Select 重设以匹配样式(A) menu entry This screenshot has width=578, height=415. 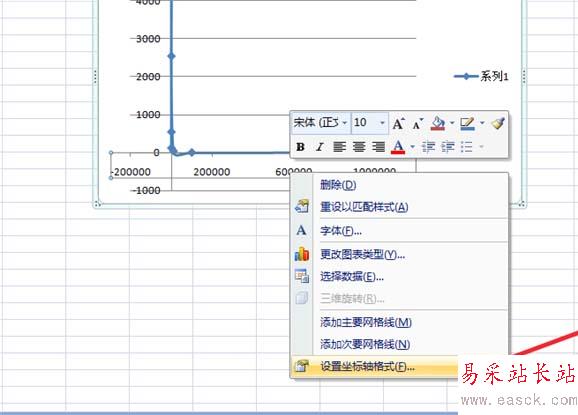click(399, 207)
